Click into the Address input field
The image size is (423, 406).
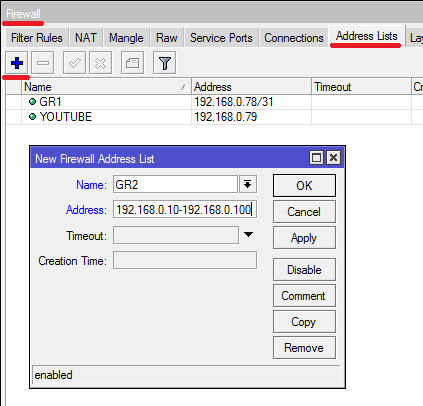click(185, 209)
